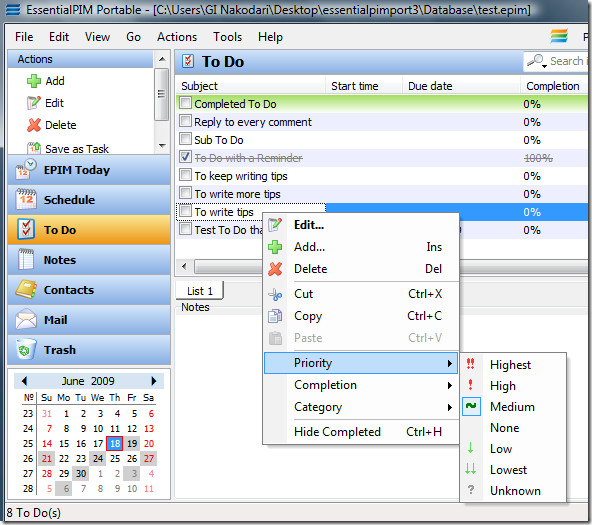Image resolution: width=592 pixels, height=525 pixels.
Task: Check the To keep writing tips checkbox
Action: [x=185, y=175]
